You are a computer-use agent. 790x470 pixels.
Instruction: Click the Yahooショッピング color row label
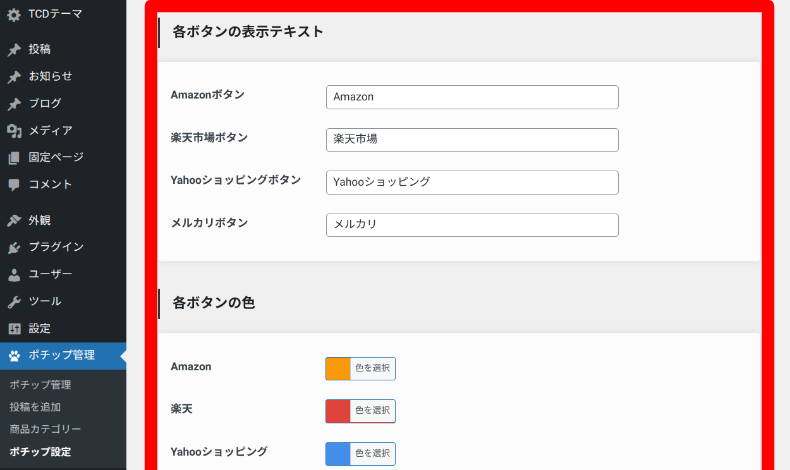coord(219,452)
